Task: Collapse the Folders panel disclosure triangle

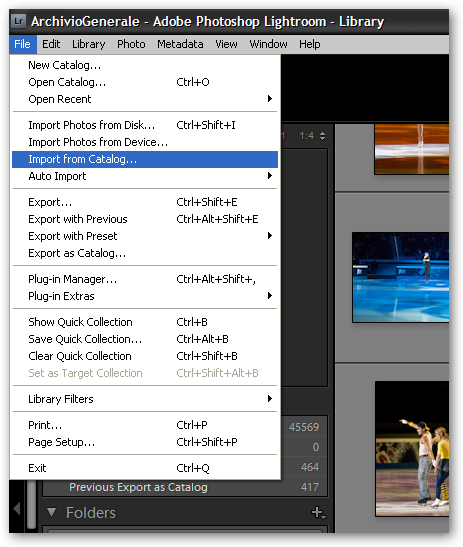Action: (51, 512)
